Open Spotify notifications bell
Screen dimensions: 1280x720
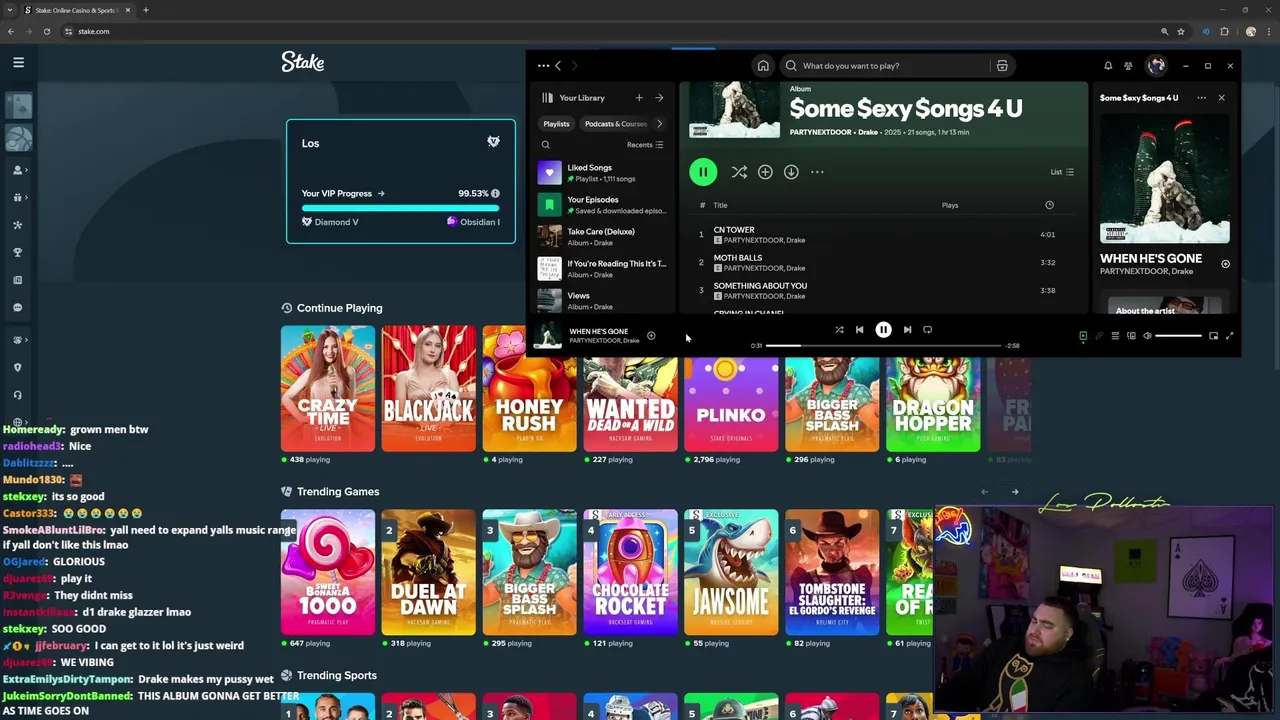click(1108, 66)
